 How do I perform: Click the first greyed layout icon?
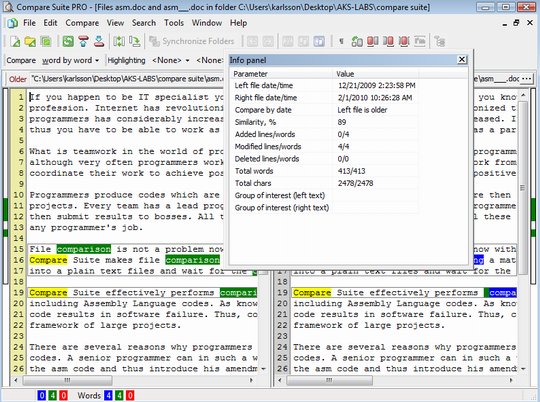288,42
